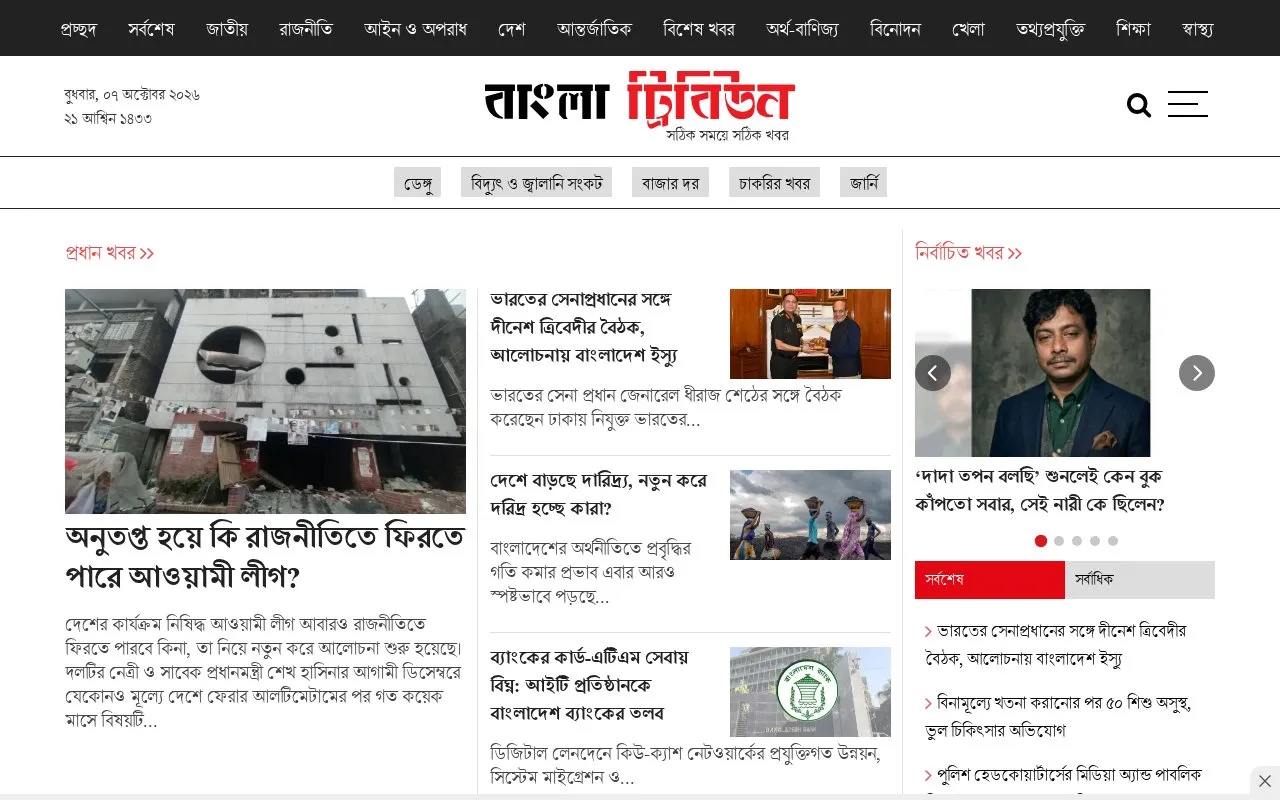Open the search magnifier icon
Viewport: 1280px width, 800px height.
[1138, 105]
